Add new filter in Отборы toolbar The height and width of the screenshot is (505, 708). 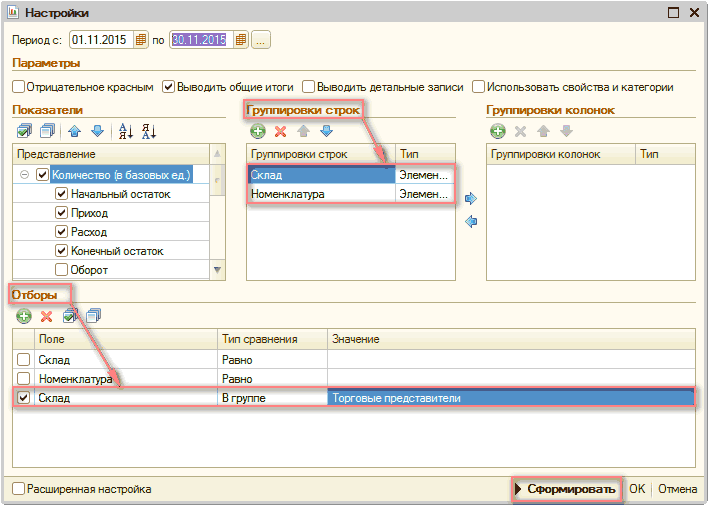click(x=24, y=316)
